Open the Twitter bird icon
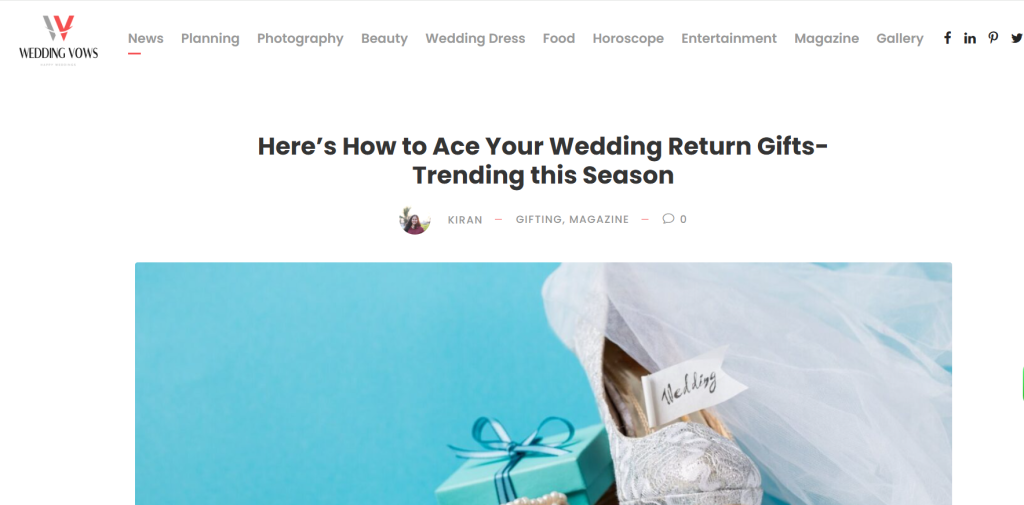The height and width of the screenshot is (505, 1024). 1017,38
